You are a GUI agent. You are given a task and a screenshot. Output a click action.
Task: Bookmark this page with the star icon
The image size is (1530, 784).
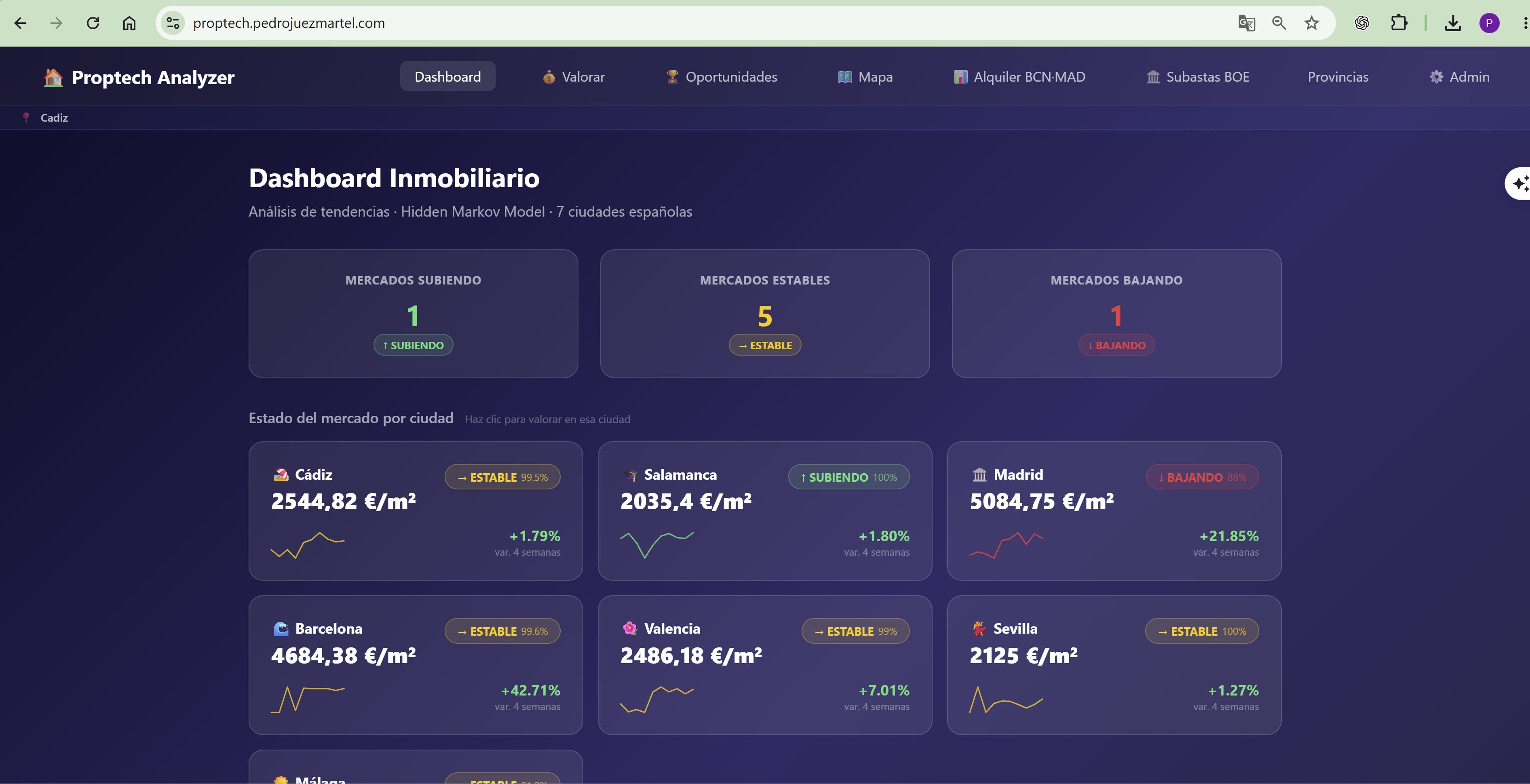(1311, 23)
